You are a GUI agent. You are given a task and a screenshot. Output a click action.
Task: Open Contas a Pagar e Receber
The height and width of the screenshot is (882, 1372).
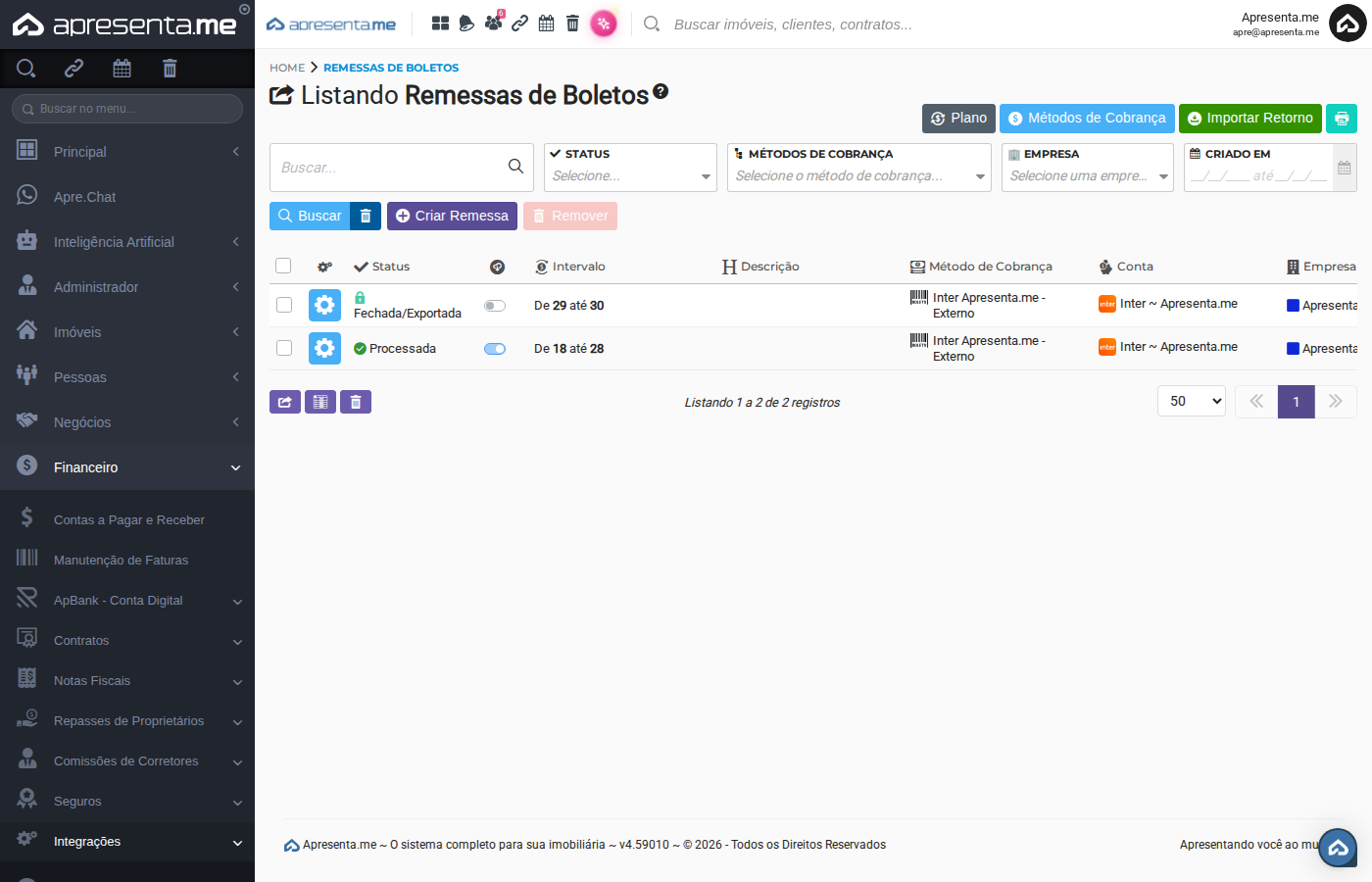tap(127, 520)
